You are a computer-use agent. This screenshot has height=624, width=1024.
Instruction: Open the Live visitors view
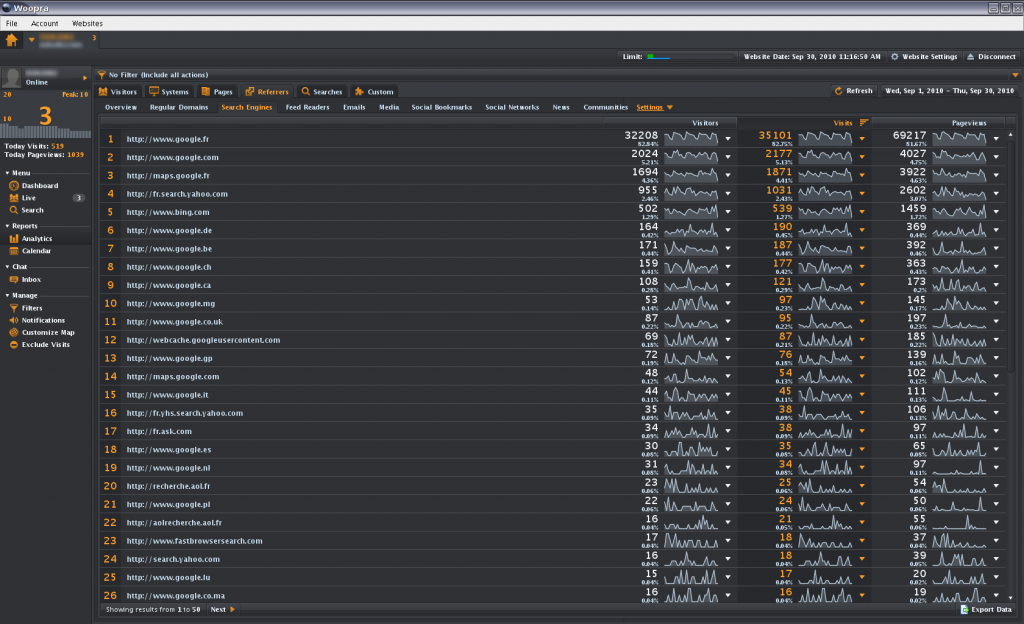click(x=29, y=198)
